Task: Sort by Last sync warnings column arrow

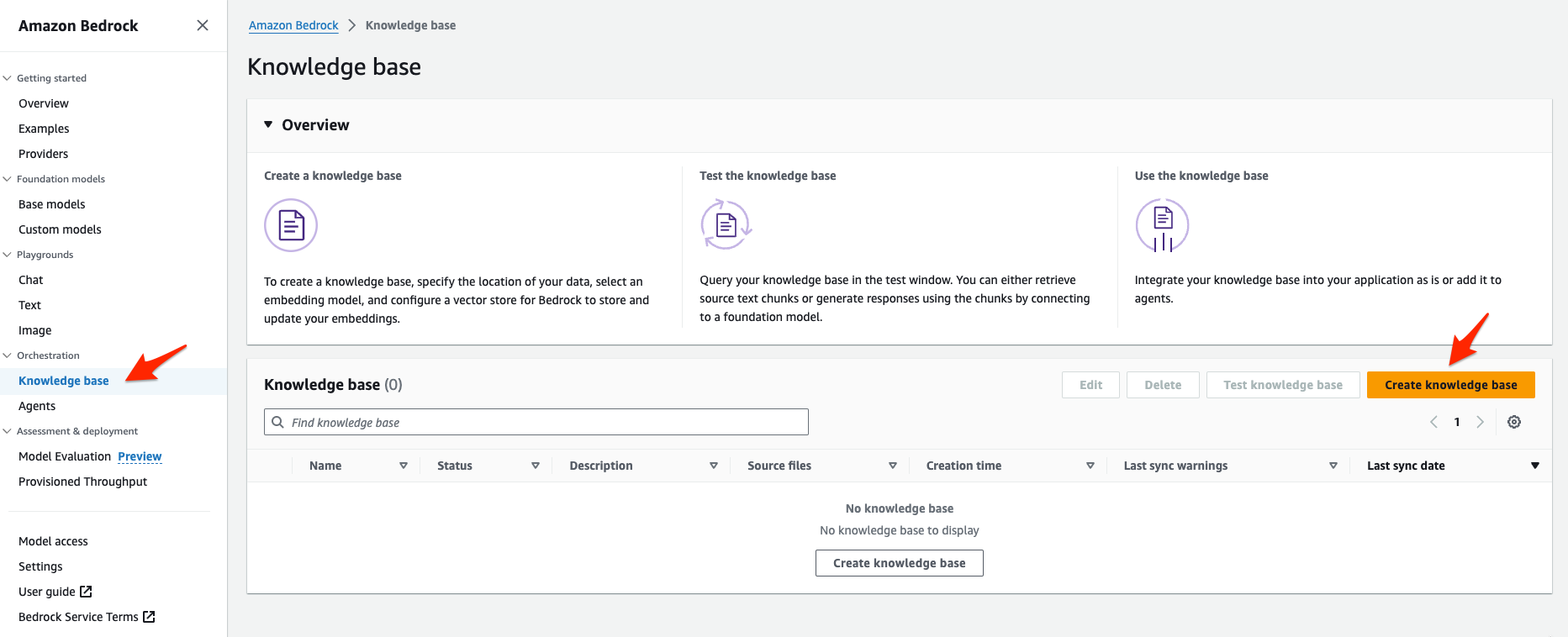Action: [1333, 466]
